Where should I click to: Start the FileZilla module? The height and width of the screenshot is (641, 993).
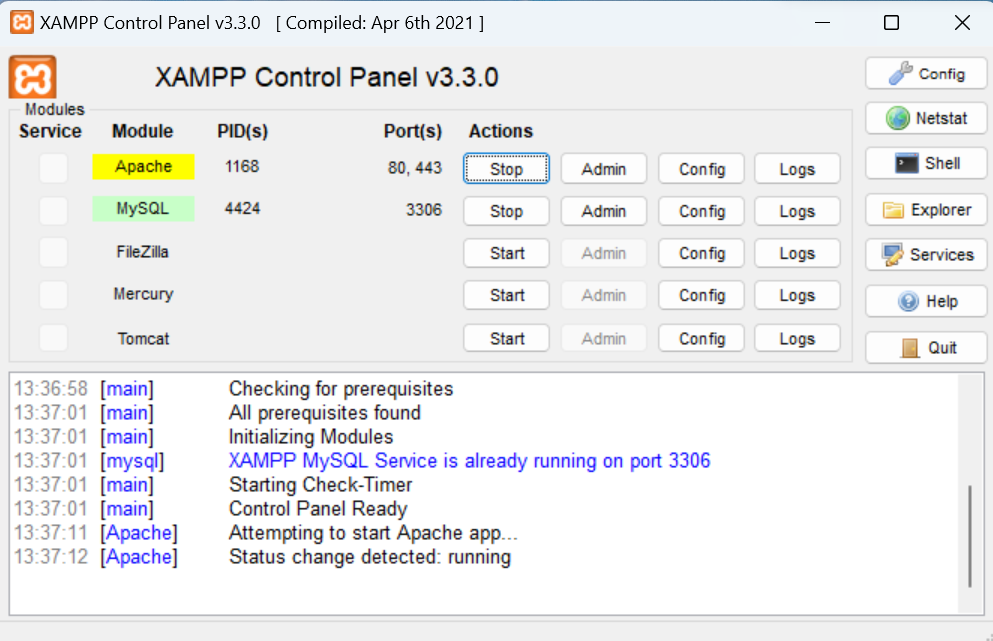point(506,253)
